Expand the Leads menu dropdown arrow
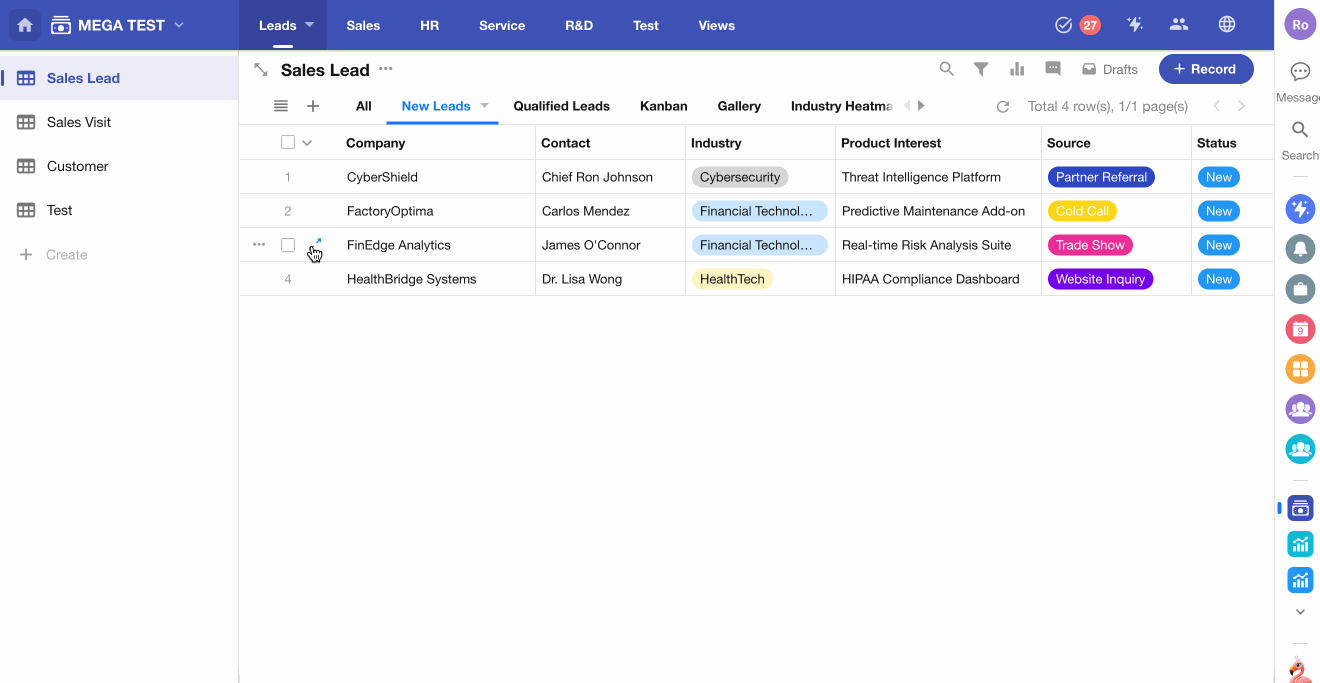 pos(309,25)
